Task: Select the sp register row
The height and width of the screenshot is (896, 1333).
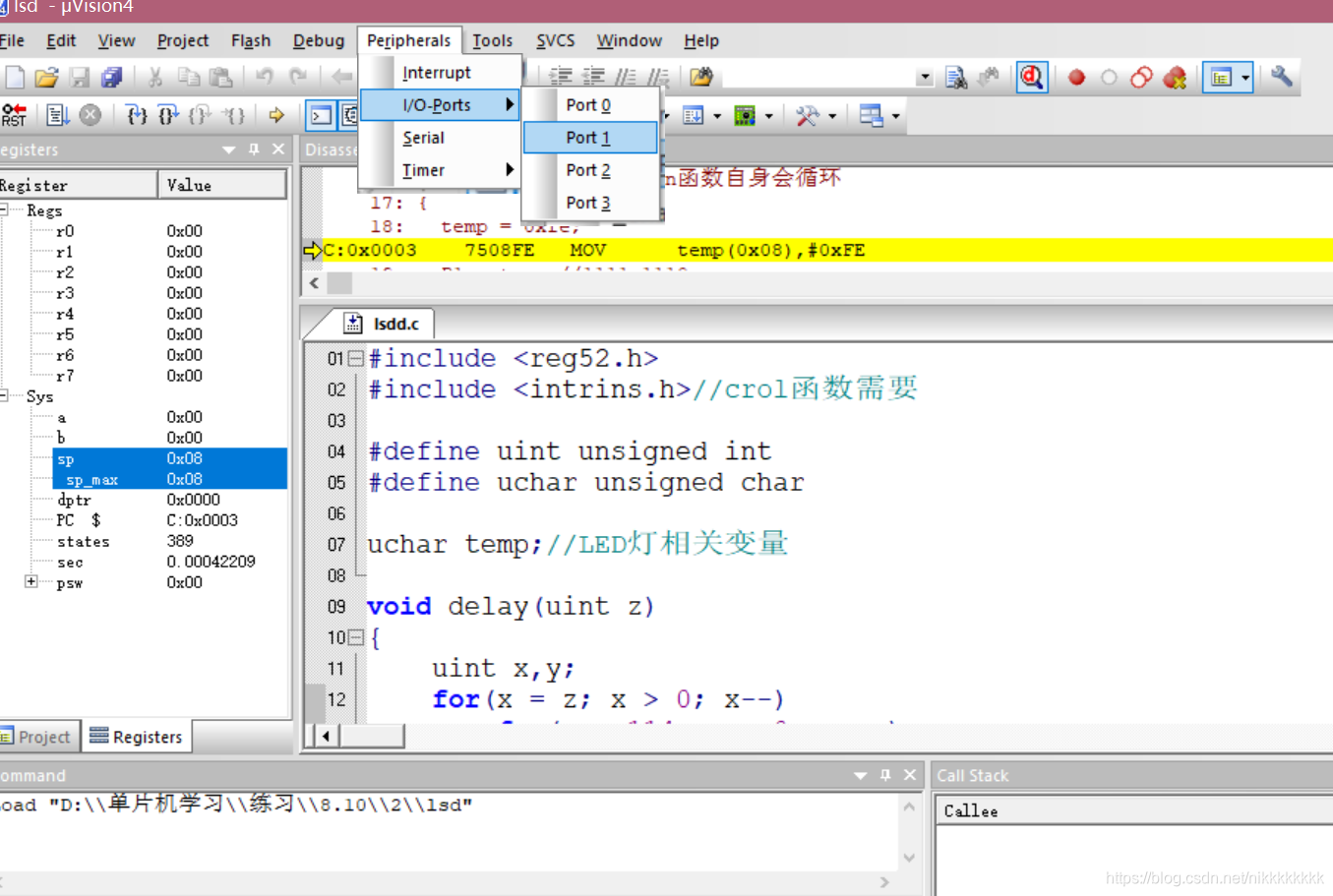Action: pyautogui.click(x=170, y=458)
